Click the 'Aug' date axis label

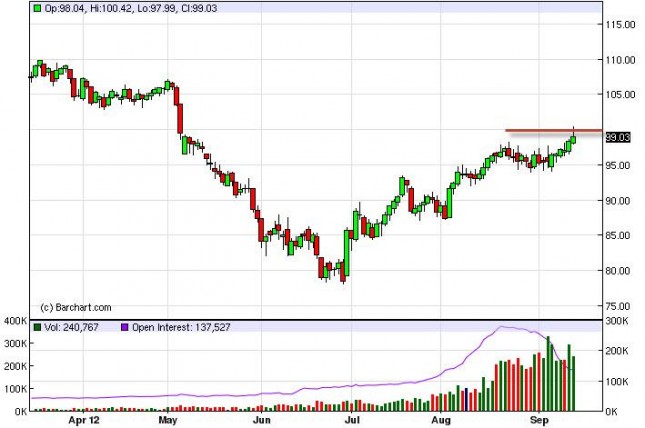(x=441, y=420)
